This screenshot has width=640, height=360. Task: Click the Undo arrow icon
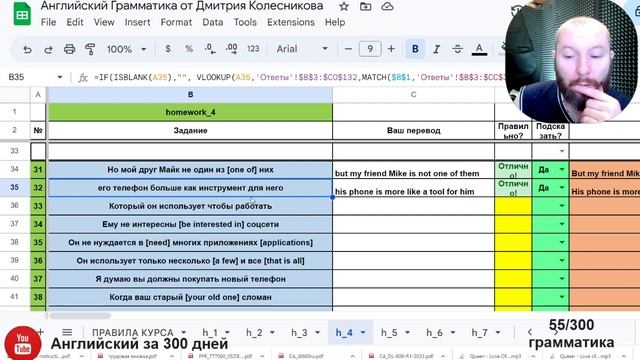pyautogui.click(x=27, y=49)
